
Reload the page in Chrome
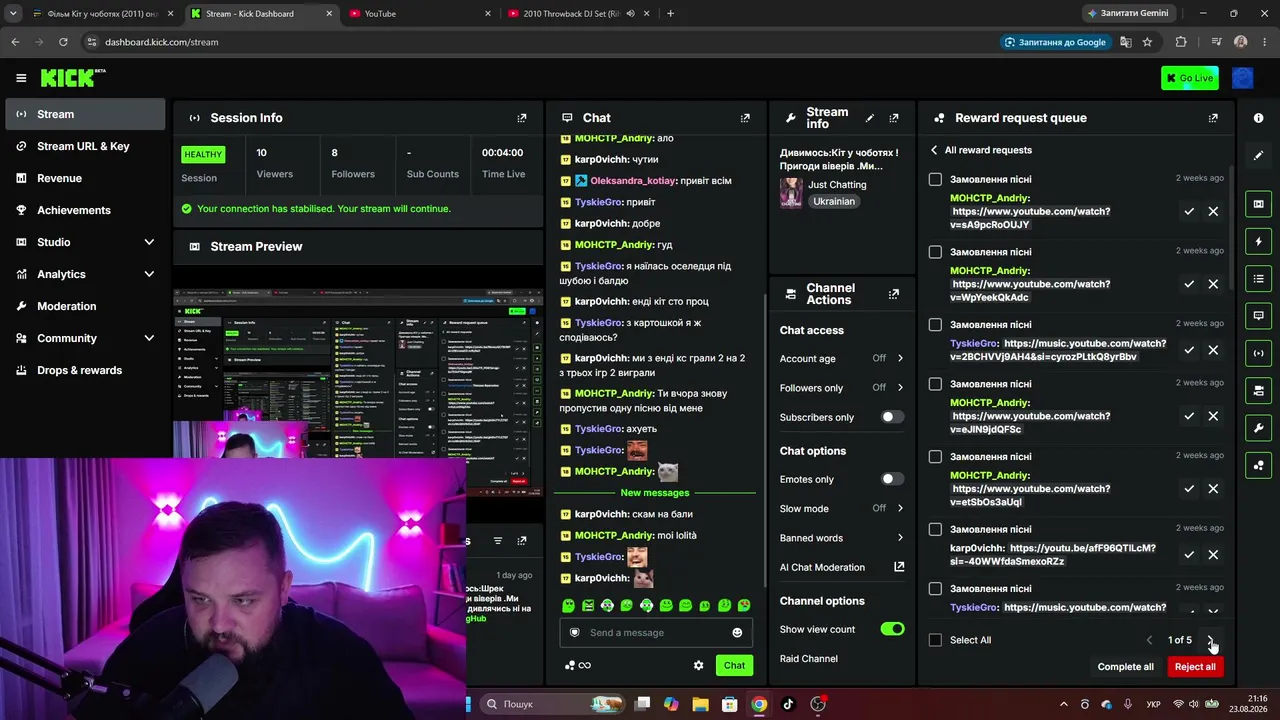coord(63,42)
